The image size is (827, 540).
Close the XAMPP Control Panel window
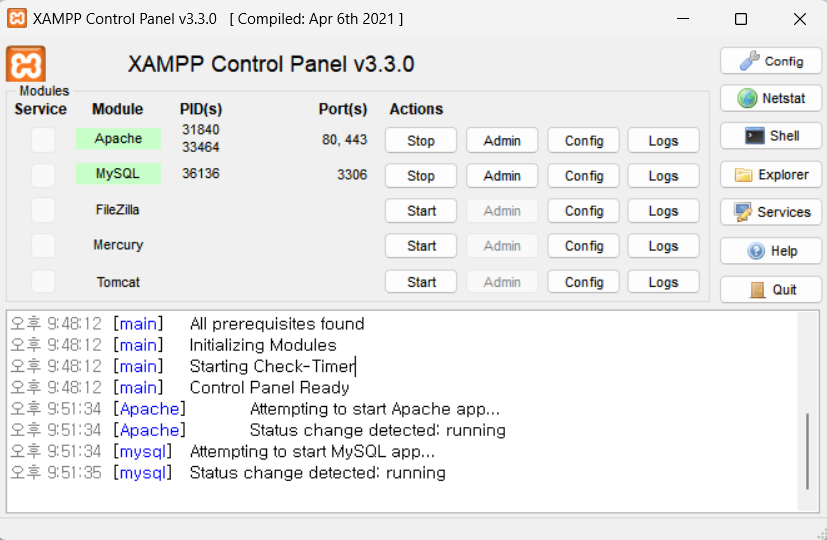pos(800,19)
